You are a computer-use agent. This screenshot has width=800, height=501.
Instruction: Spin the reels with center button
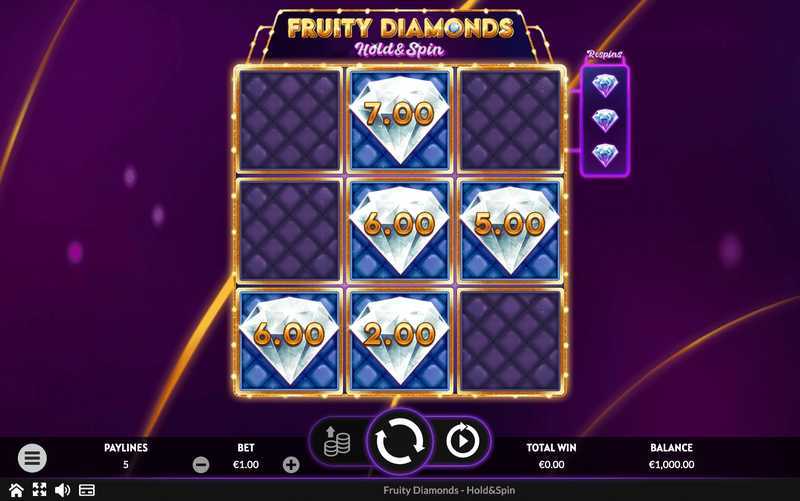click(400, 441)
